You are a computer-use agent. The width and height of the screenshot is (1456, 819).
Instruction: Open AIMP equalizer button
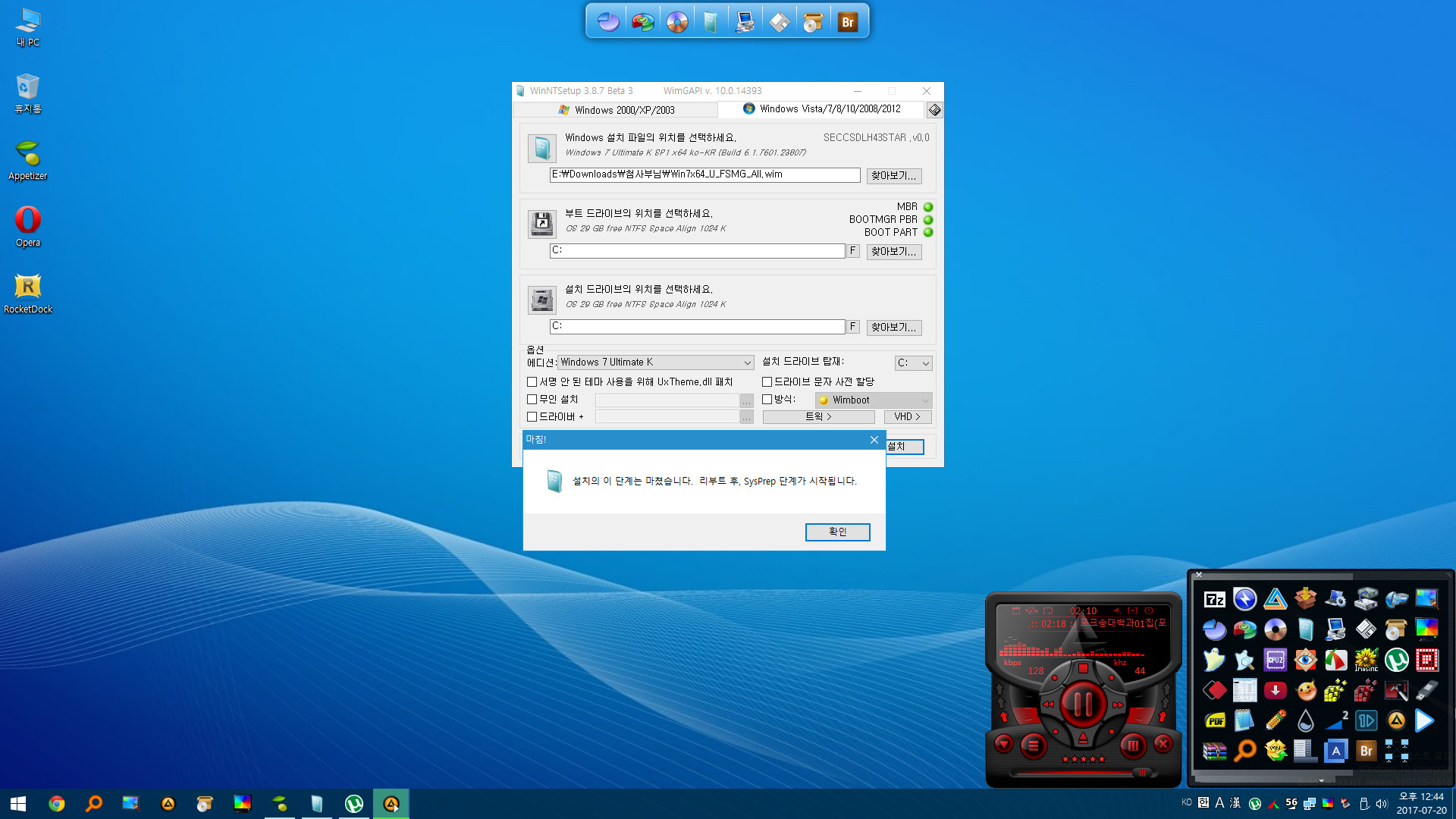[x=1133, y=746]
